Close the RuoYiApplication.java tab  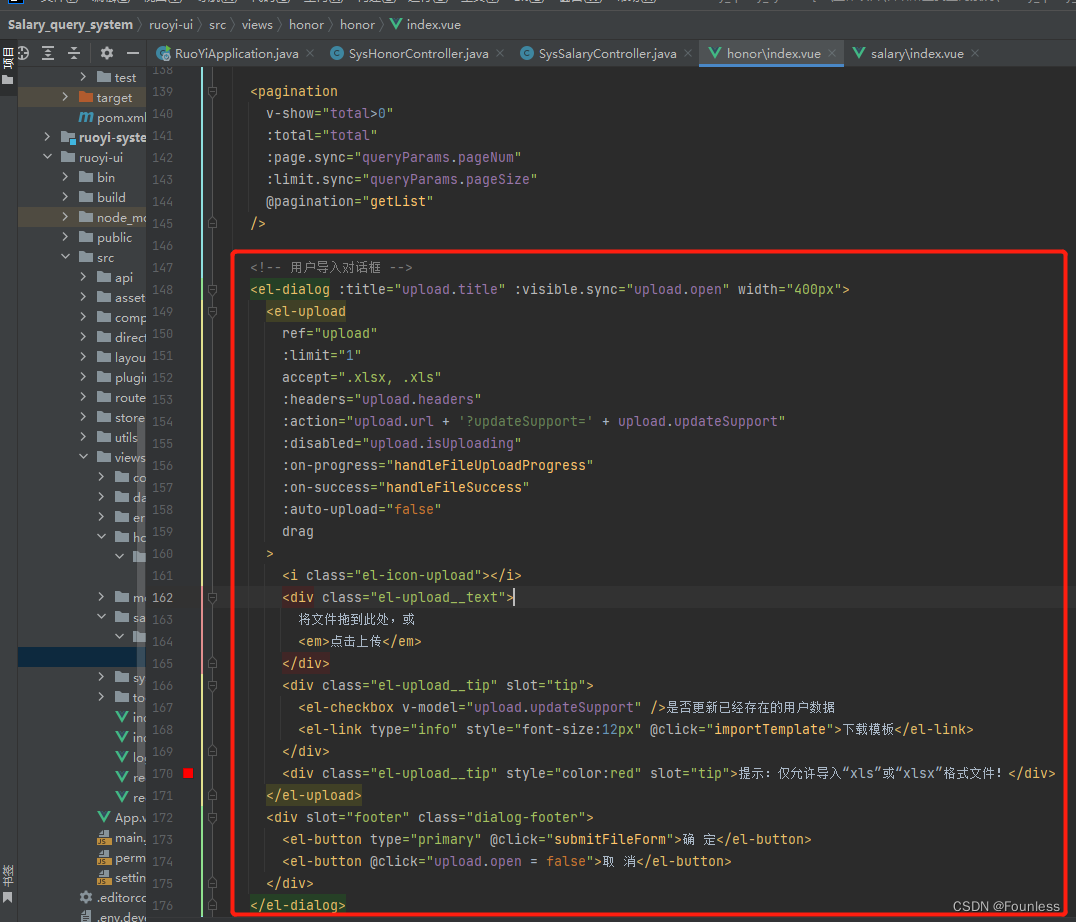[310, 54]
